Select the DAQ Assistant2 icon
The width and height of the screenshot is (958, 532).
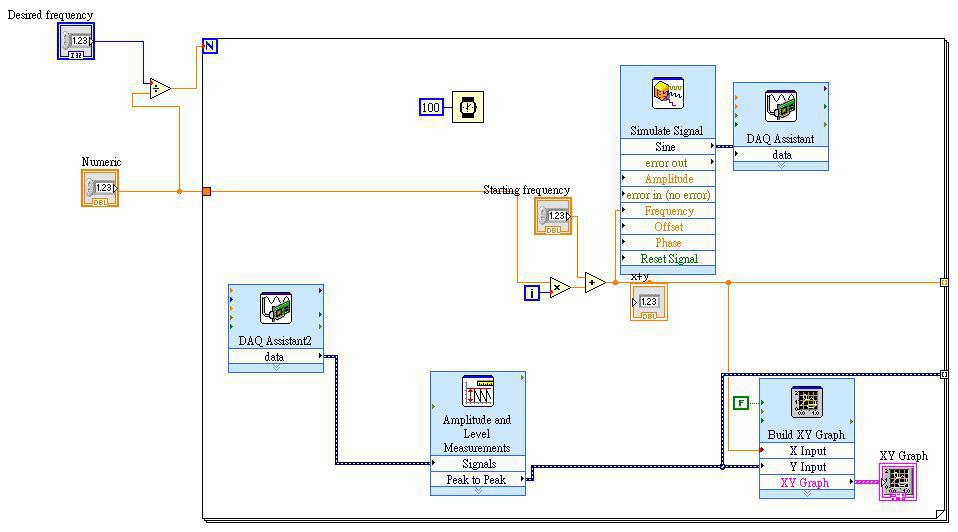[276, 308]
